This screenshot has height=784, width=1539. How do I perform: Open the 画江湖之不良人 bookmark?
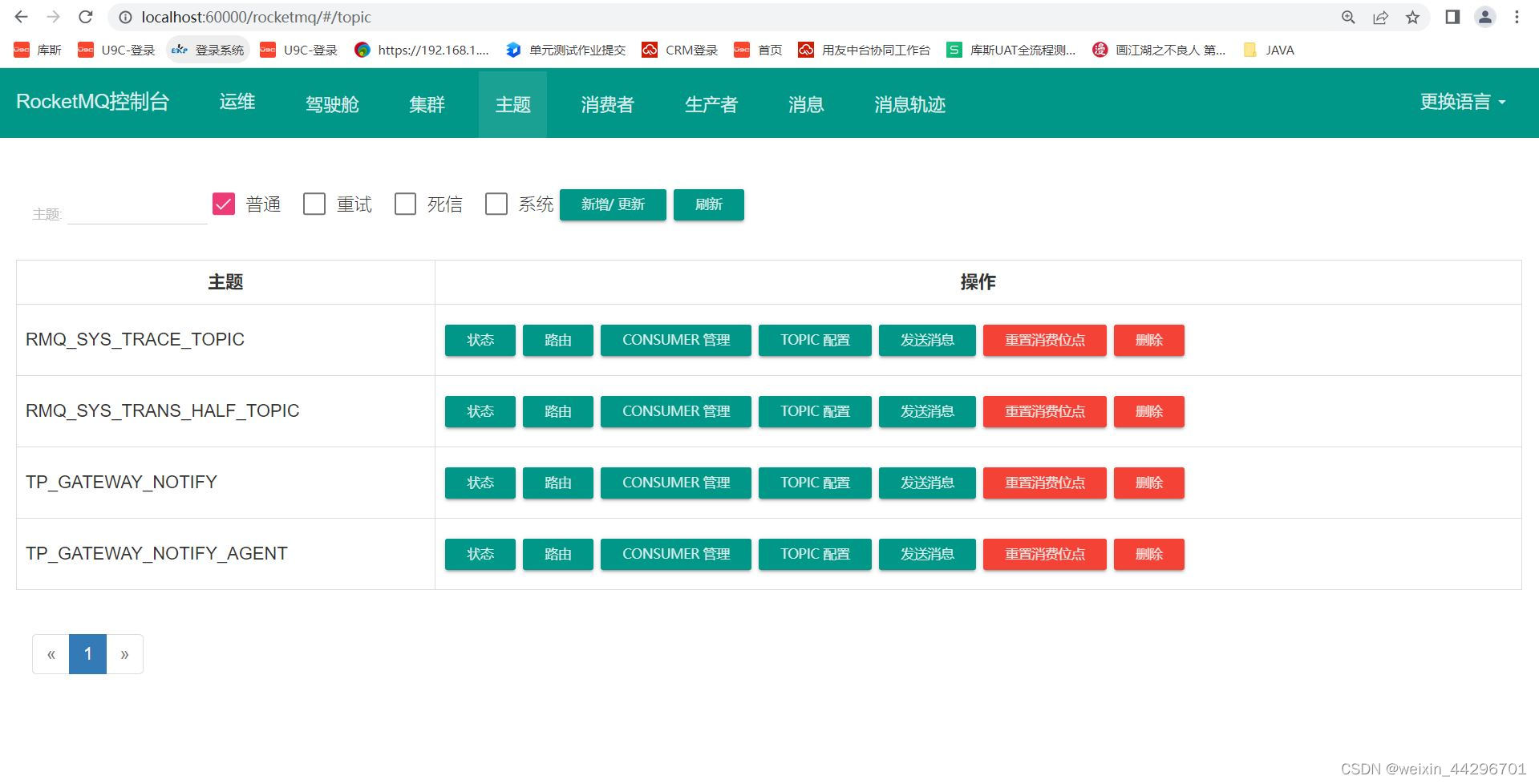pyautogui.click(x=1159, y=50)
